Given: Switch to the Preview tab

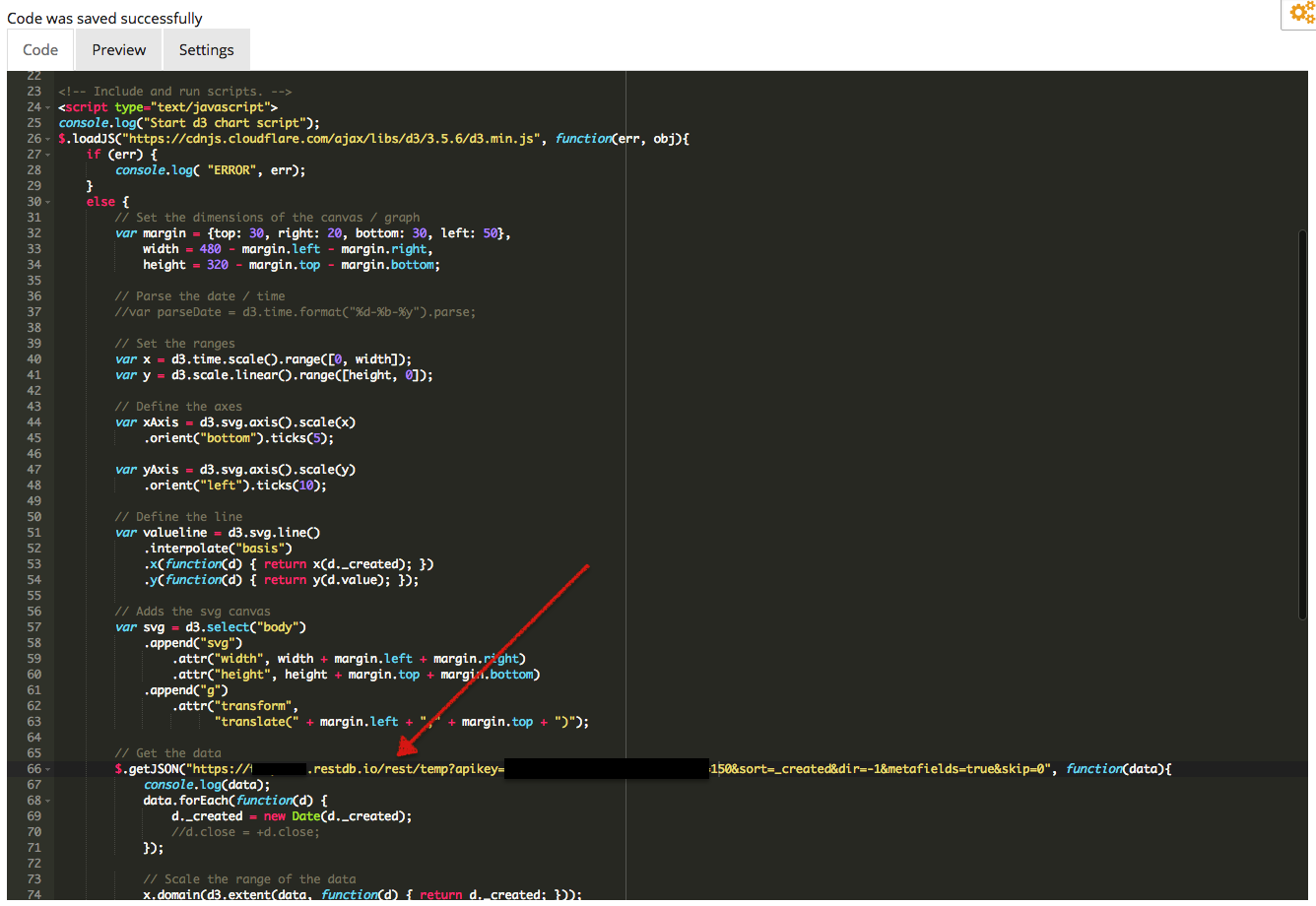Looking at the screenshot, I should point(119,50).
